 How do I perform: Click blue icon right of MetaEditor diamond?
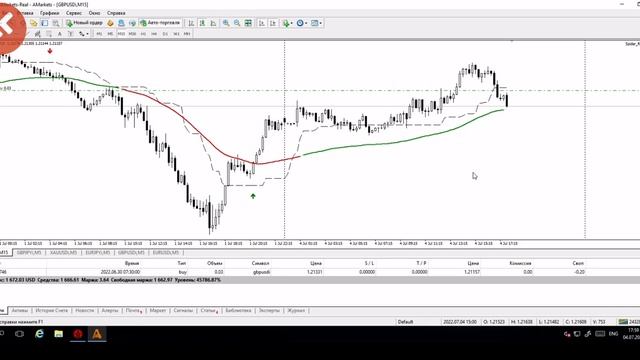pyautogui.click(x=121, y=23)
